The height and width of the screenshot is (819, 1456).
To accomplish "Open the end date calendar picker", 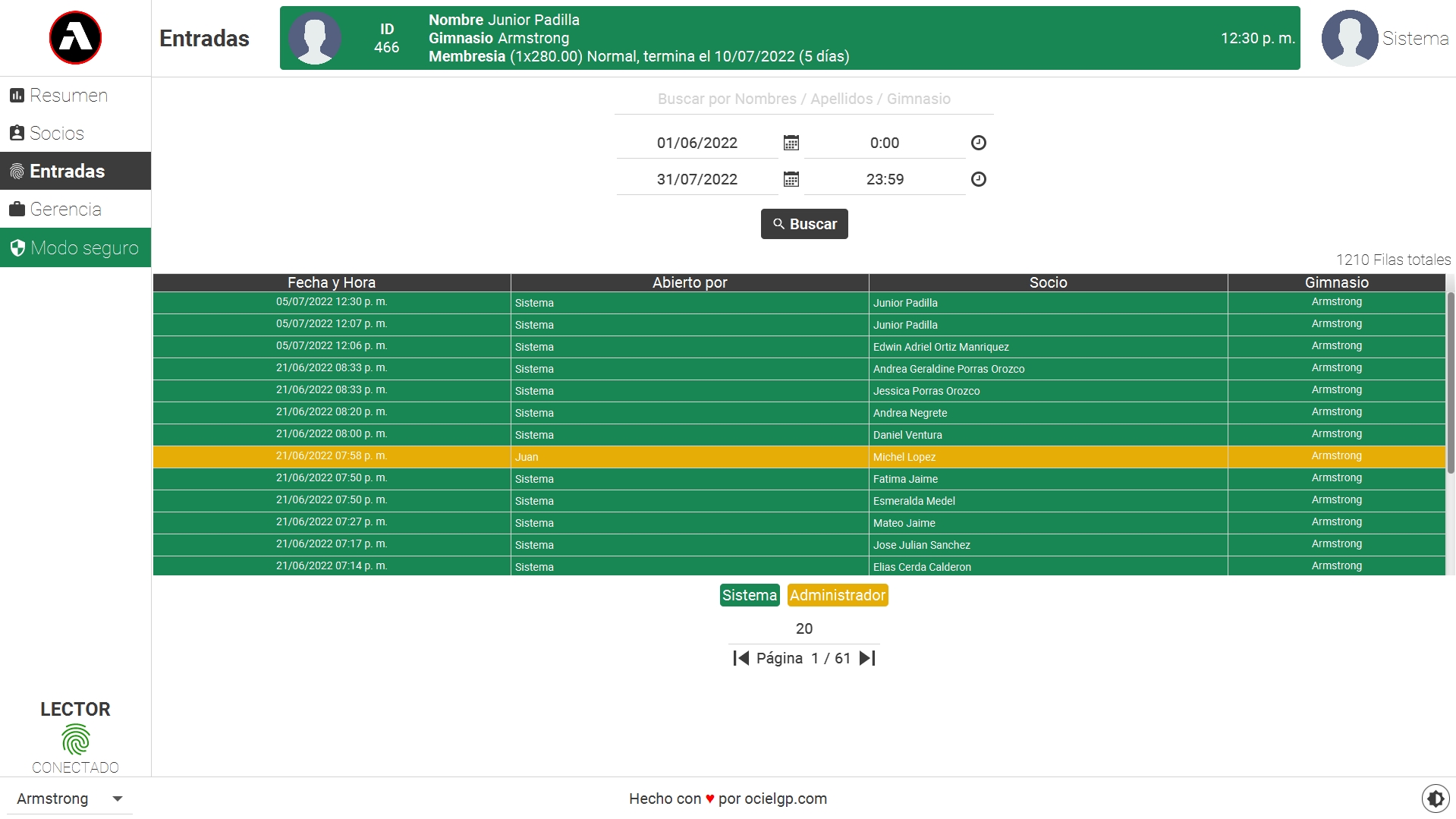I will coord(791,179).
